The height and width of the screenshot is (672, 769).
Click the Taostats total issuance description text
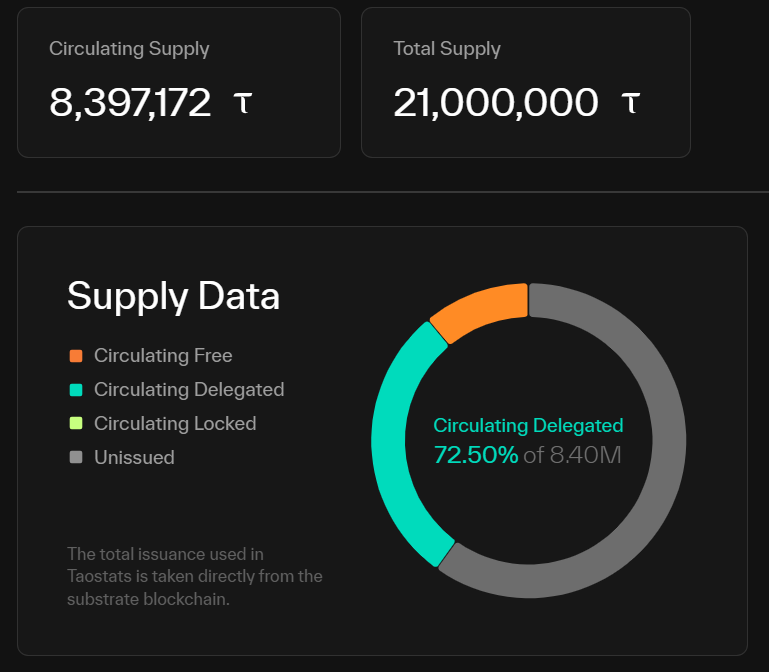pyautogui.click(x=195, y=576)
